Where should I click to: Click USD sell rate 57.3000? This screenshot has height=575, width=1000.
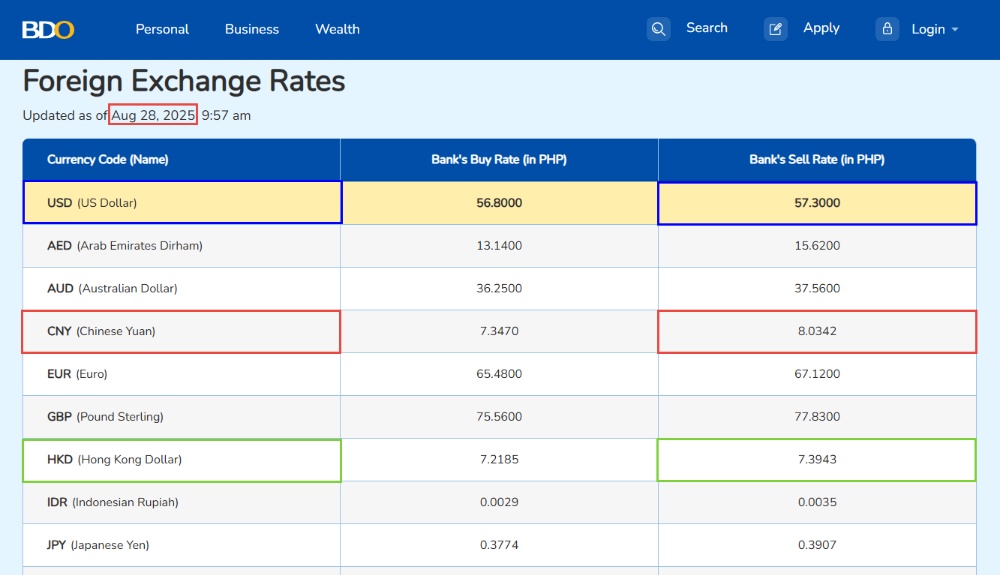click(817, 203)
